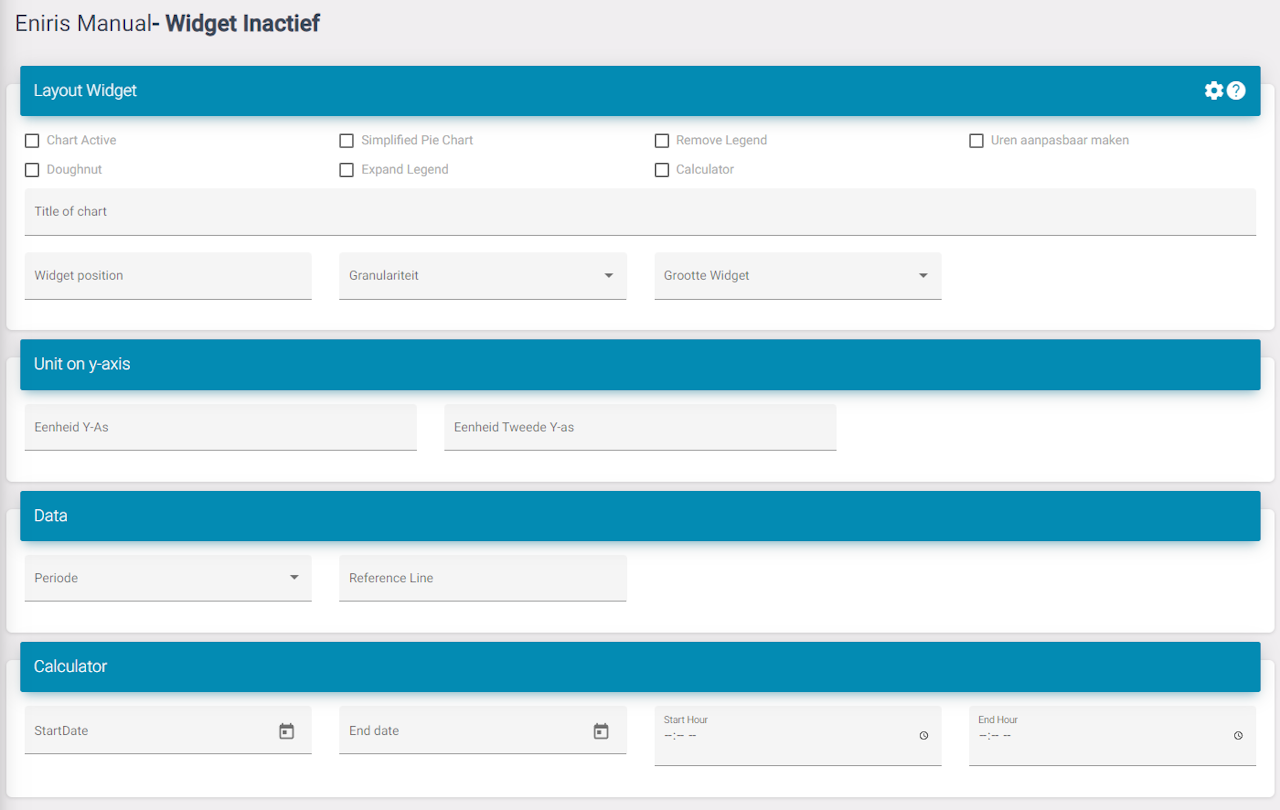Open the End date calendar picker icon

(x=601, y=731)
